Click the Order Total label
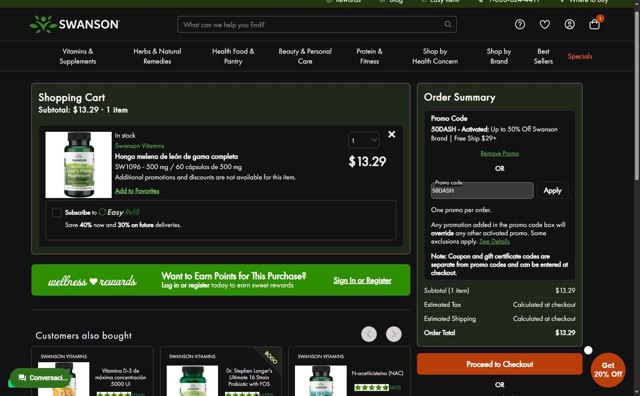This screenshot has width=640, height=396. click(439, 333)
